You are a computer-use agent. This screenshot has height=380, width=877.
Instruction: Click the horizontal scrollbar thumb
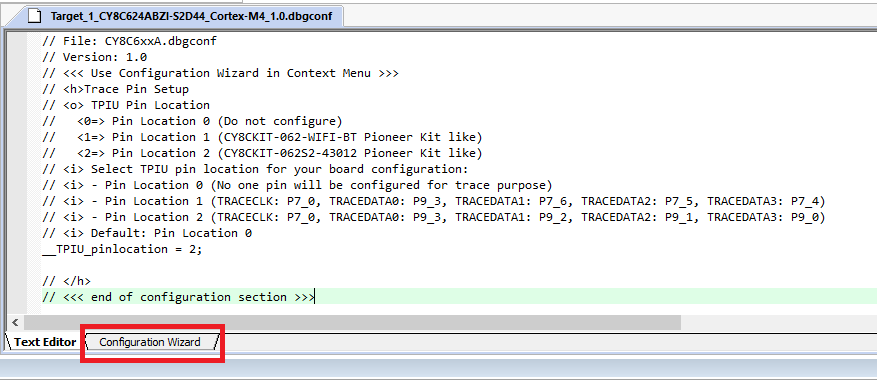(x=352, y=322)
